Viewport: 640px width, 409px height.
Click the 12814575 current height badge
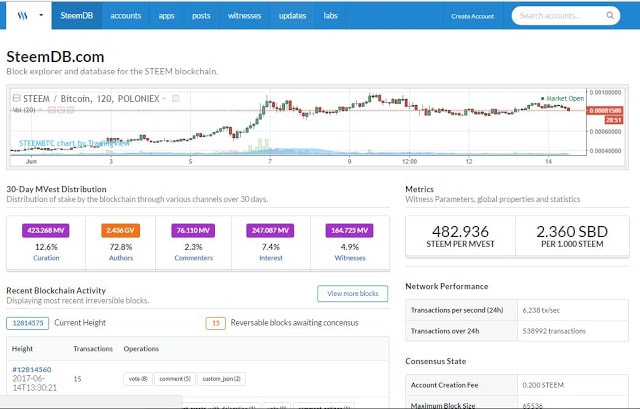[x=27, y=323]
